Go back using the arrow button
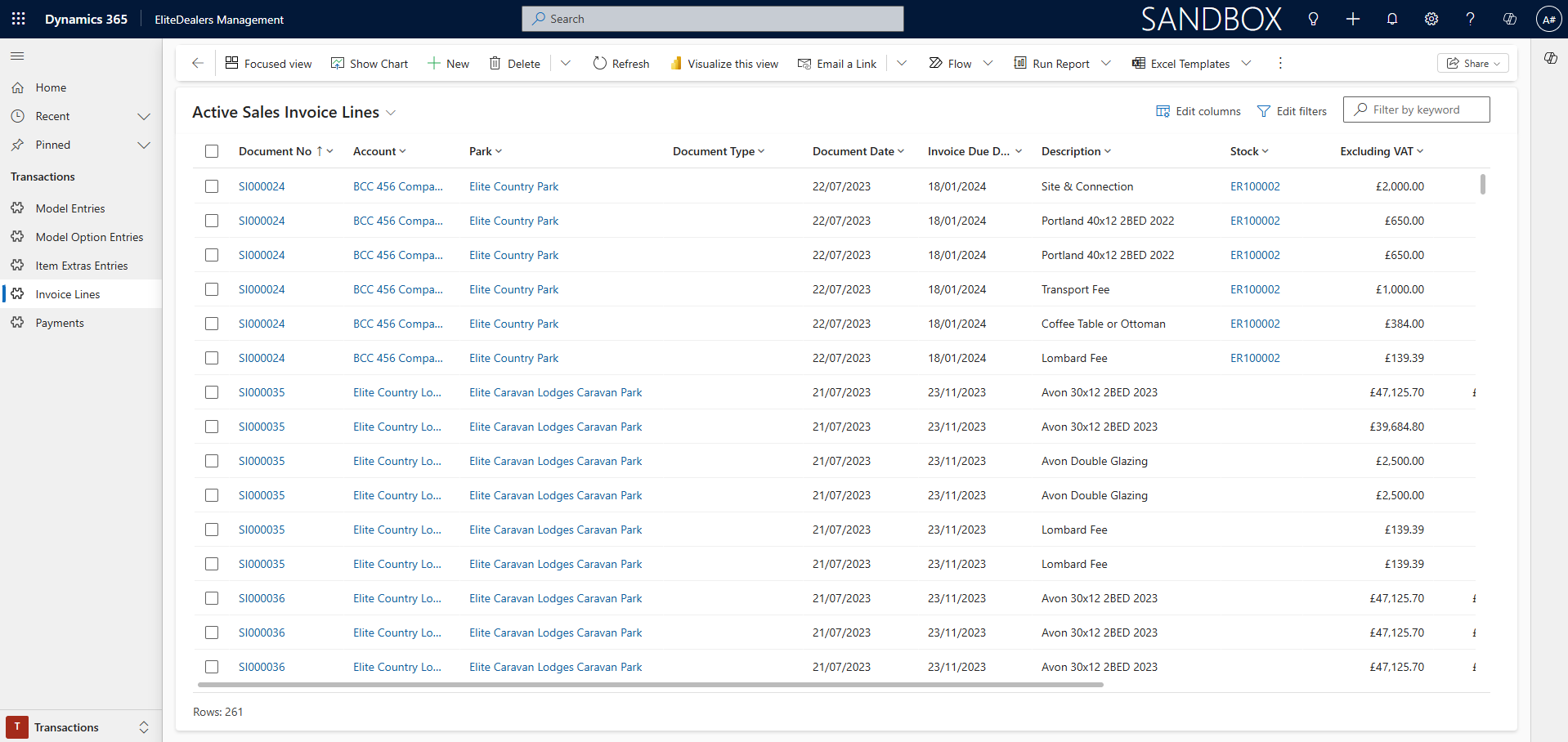 197,63
